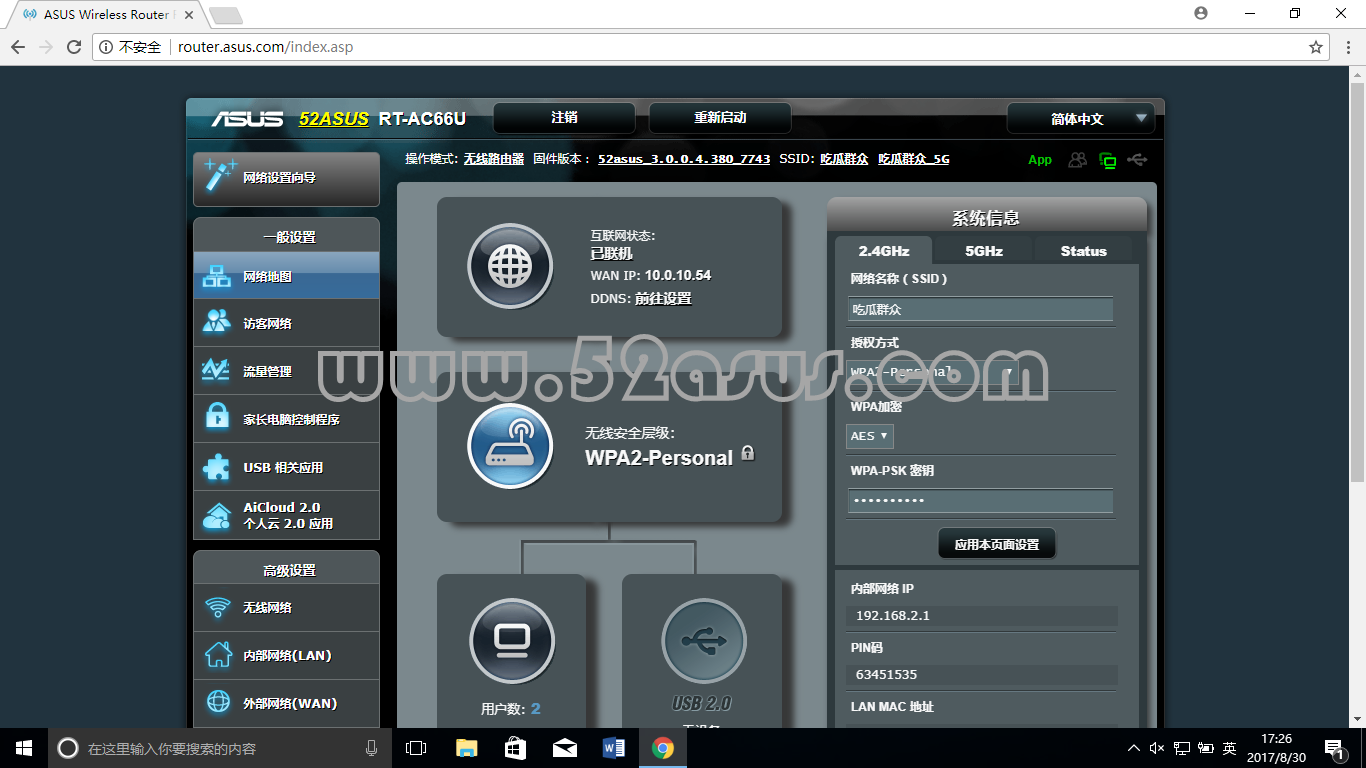Click the Wireless Wi-Fi signal icon
This screenshot has width=1366, height=768.
point(217,607)
